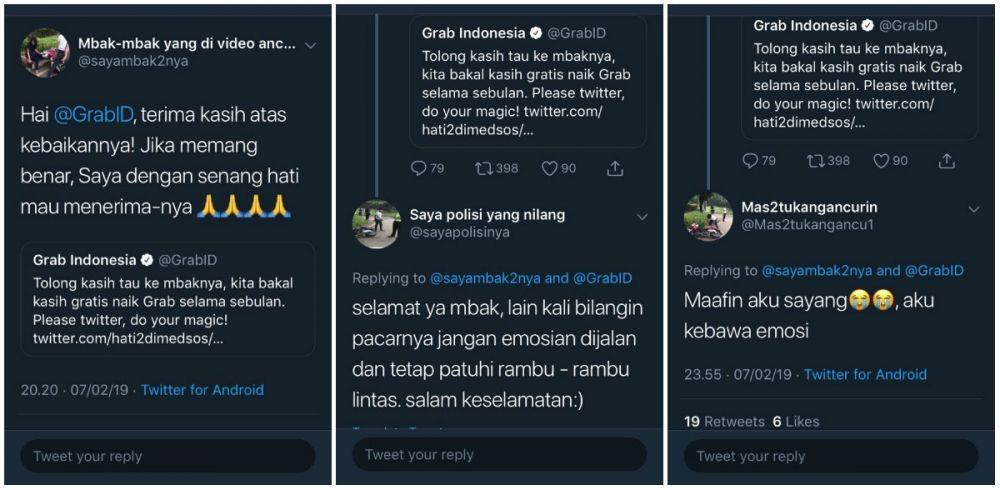Retweet the Grab tweet in right panel
This screenshot has height=490, width=1000.
click(x=816, y=161)
